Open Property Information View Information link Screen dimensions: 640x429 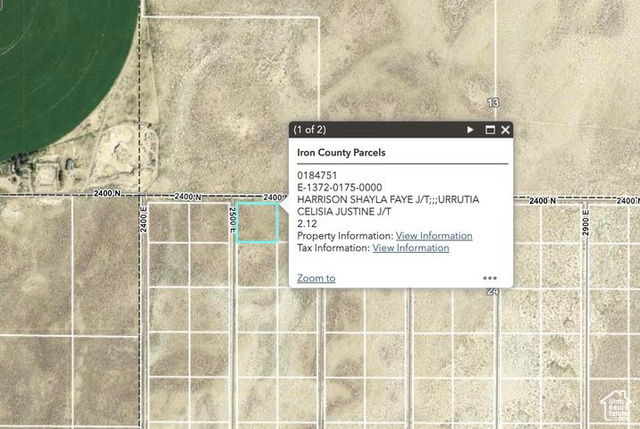pos(434,236)
